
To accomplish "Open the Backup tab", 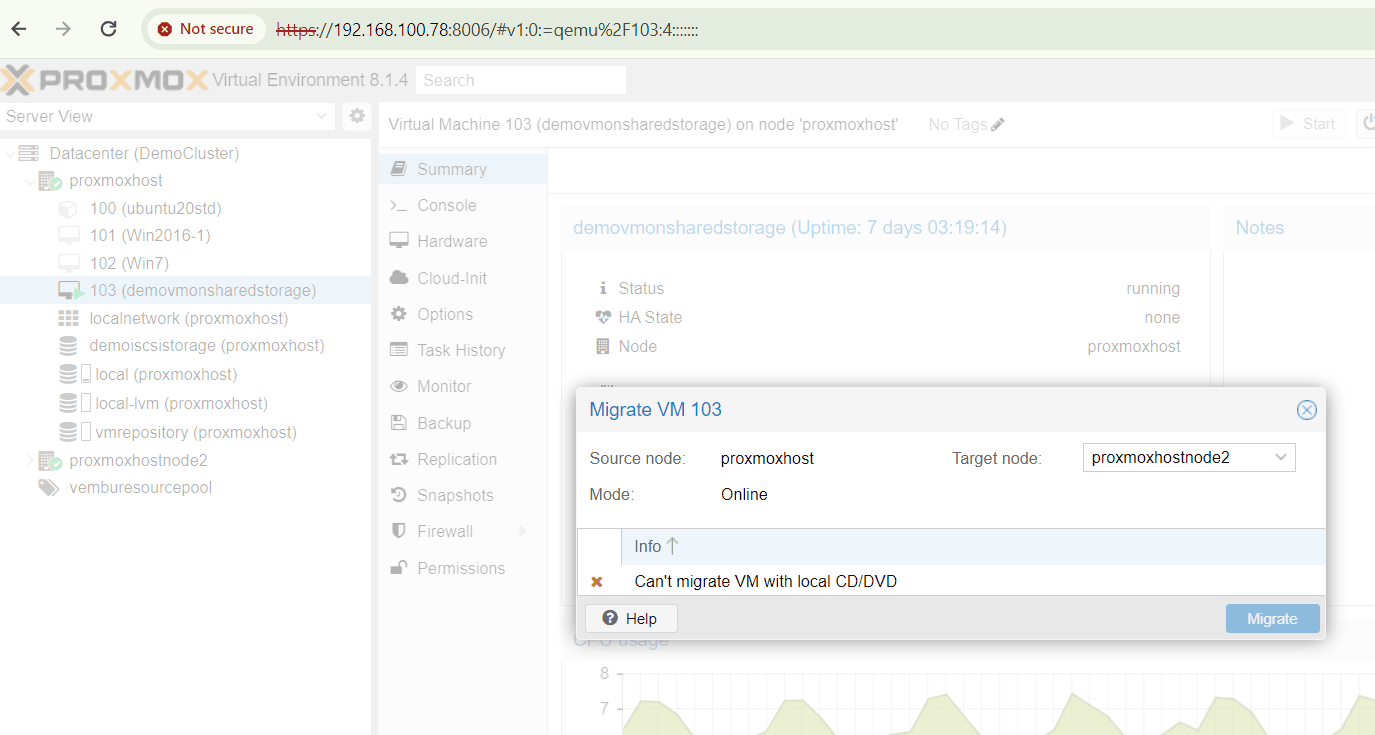I will coord(463,423).
